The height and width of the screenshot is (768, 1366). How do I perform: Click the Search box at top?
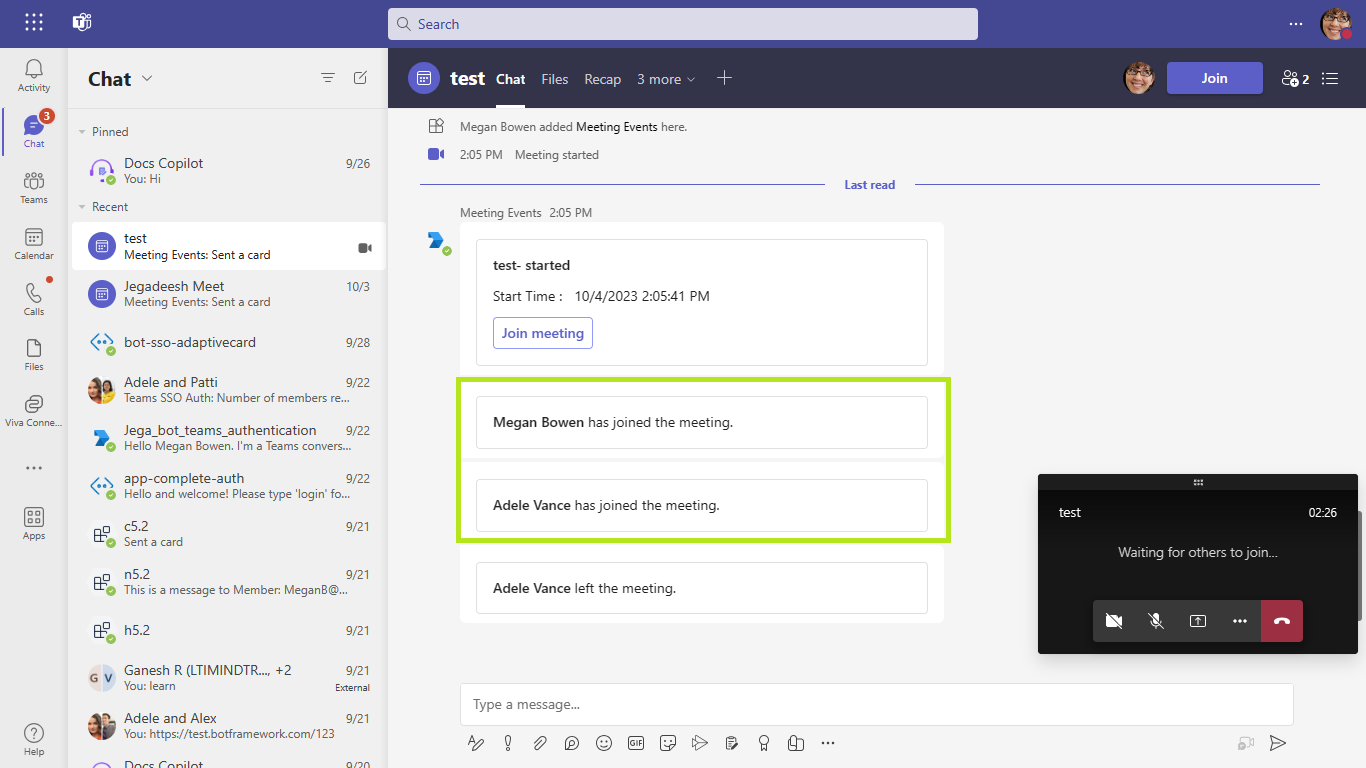click(683, 24)
